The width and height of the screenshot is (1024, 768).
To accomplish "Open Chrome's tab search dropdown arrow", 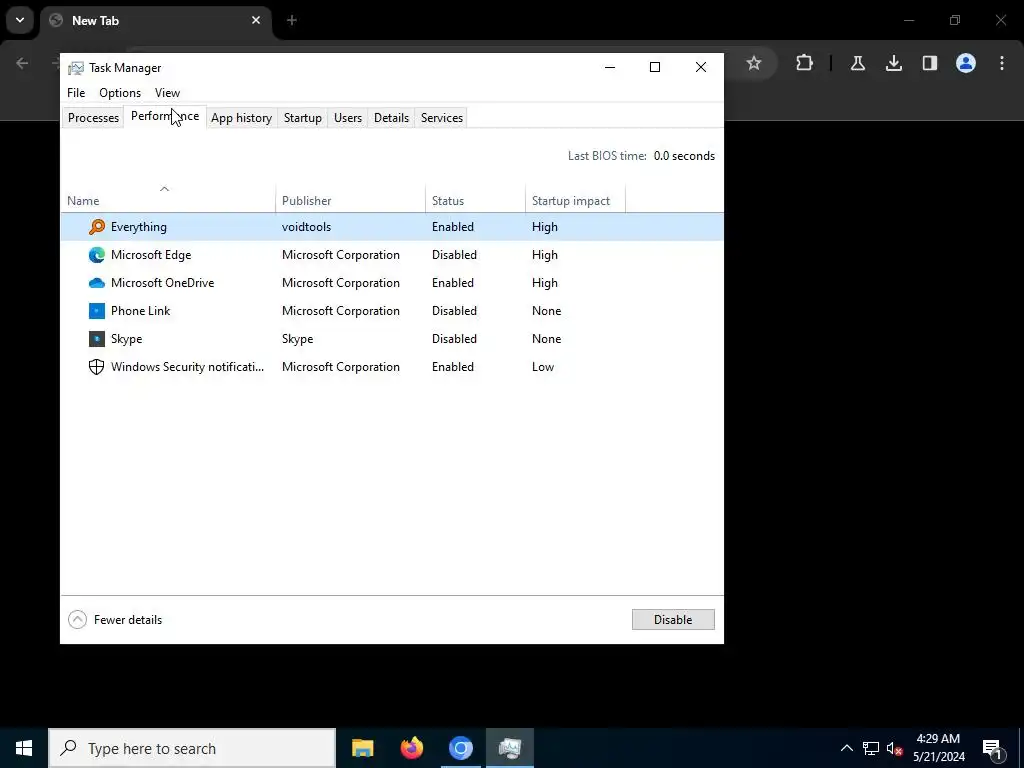I will pyautogui.click(x=20, y=20).
